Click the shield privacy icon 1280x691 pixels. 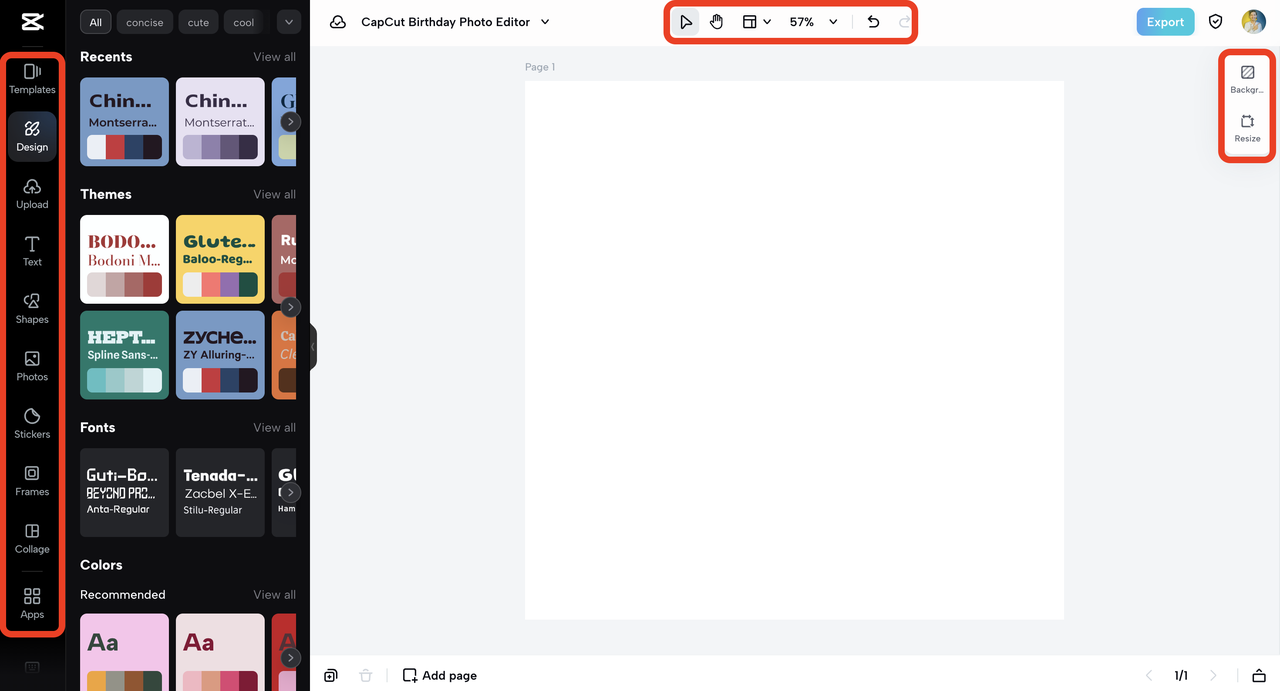pyautogui.click(x=1216, y=22)
